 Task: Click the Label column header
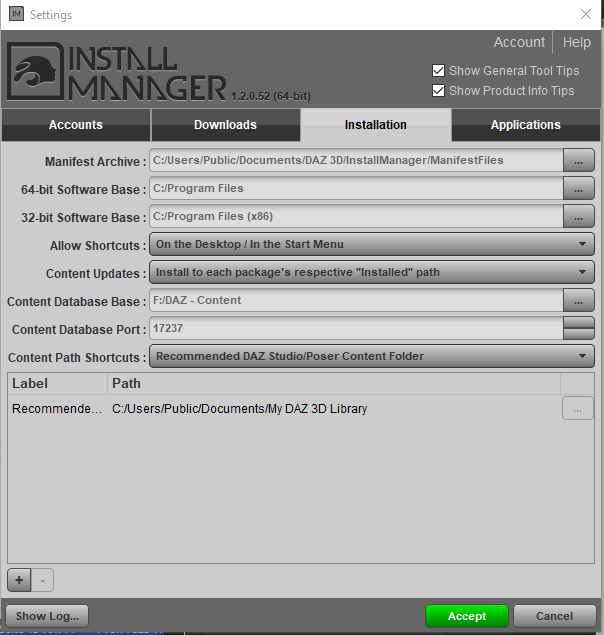[x=57, y=384]
